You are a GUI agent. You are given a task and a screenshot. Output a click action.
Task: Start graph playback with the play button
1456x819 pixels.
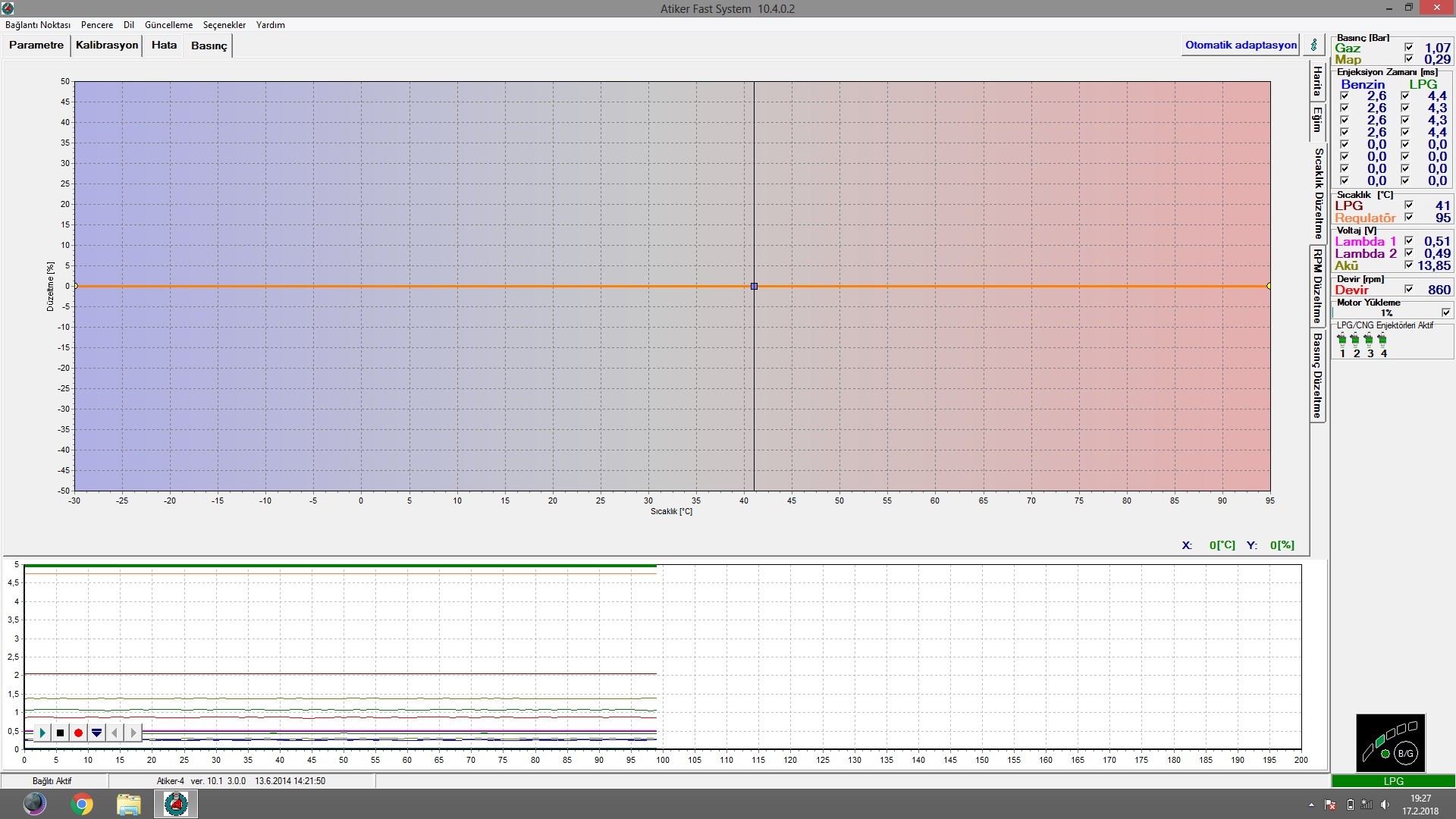tap(42, 733)
